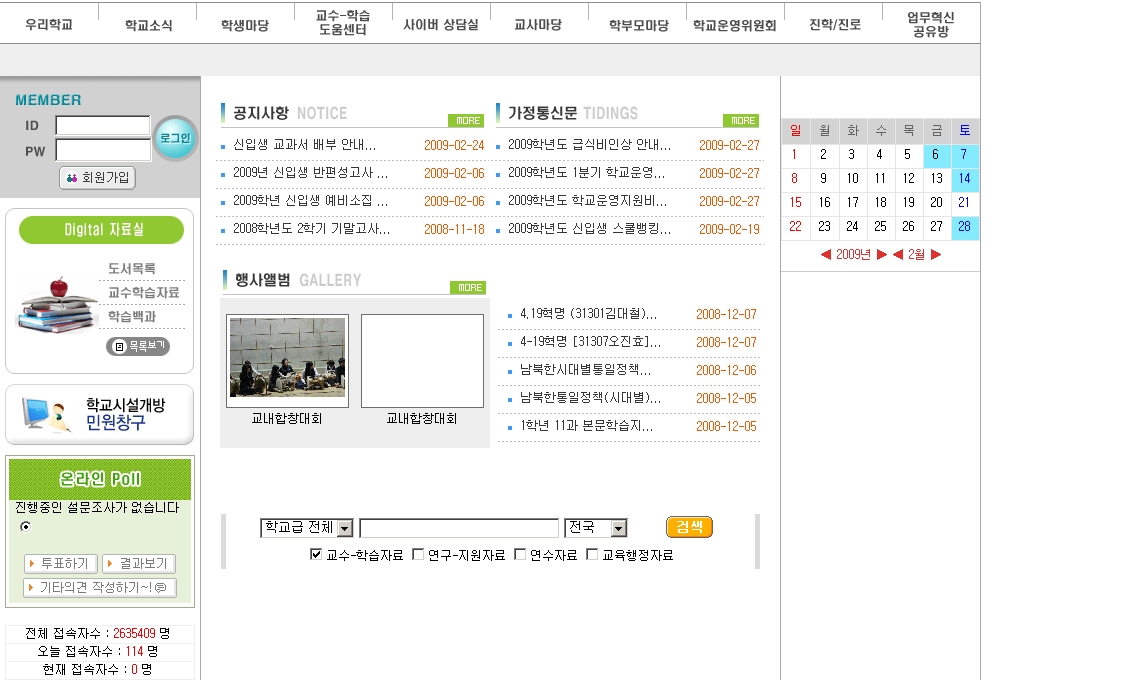Open MORE icon beside 가정통신문 Tidings
1132x680 pixels.
740,120
